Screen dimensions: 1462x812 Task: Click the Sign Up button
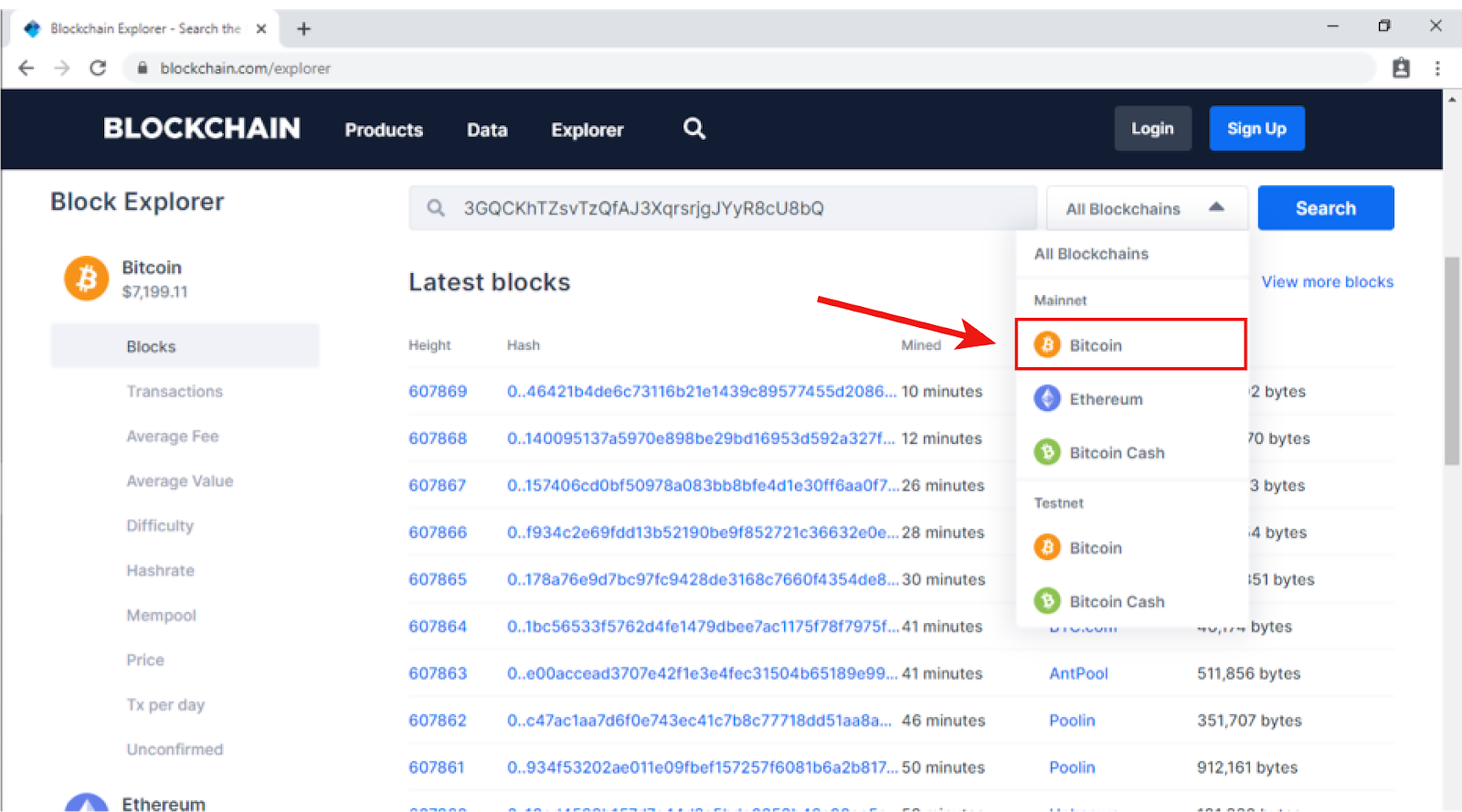pyautogui.click(x=1256, y=129)
